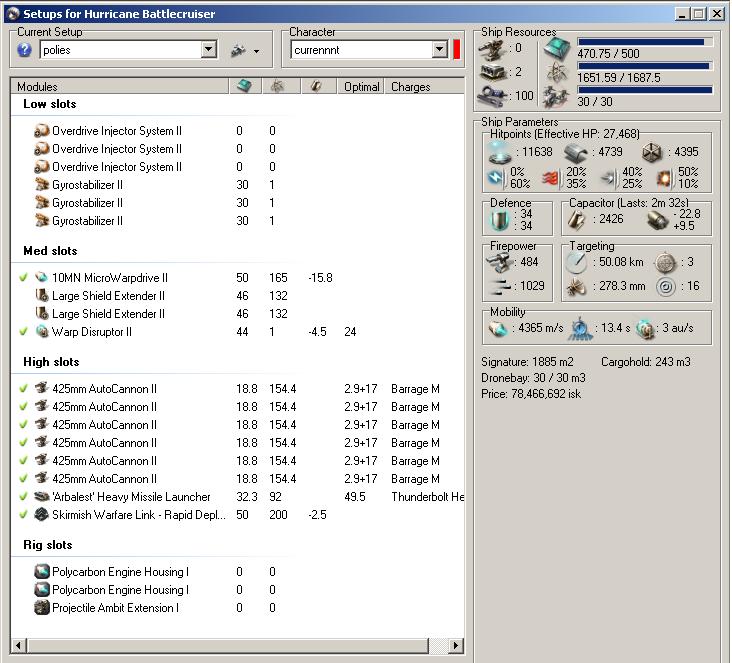Toggle the Skirmish Warfare Link checkmark
Viewport: 732px width, 663px height.
click(23, 514)
